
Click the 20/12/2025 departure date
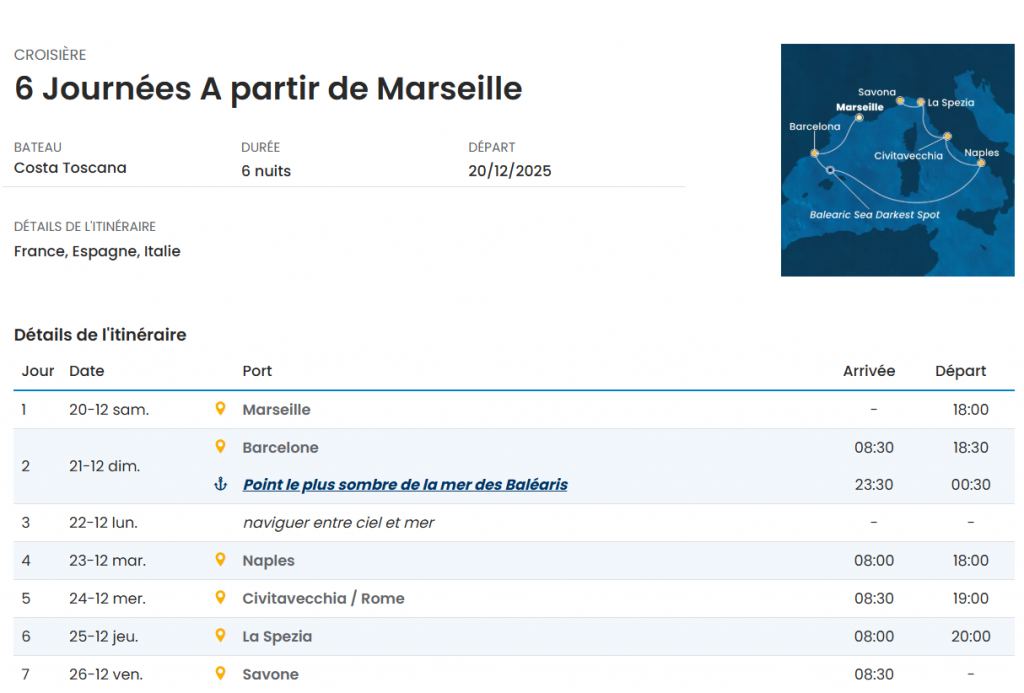(x=509, y=171)
